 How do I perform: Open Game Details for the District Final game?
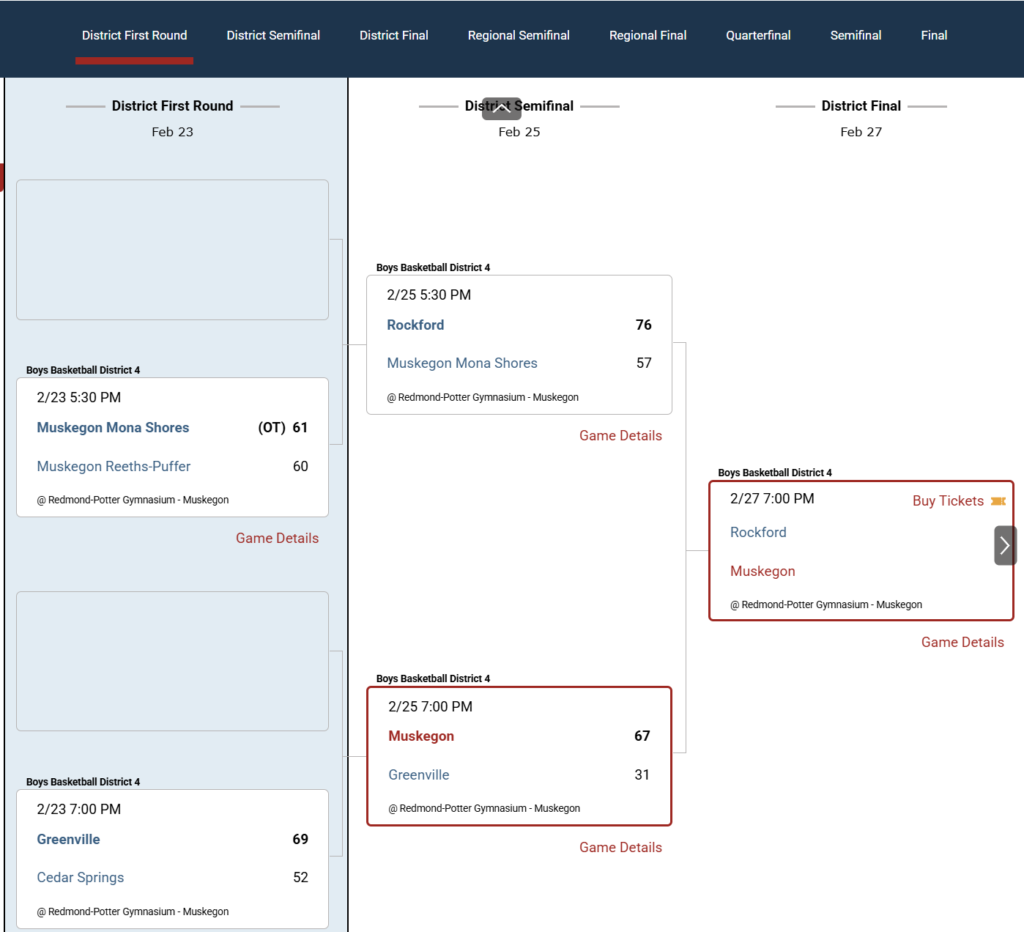[x=962, y=642]
